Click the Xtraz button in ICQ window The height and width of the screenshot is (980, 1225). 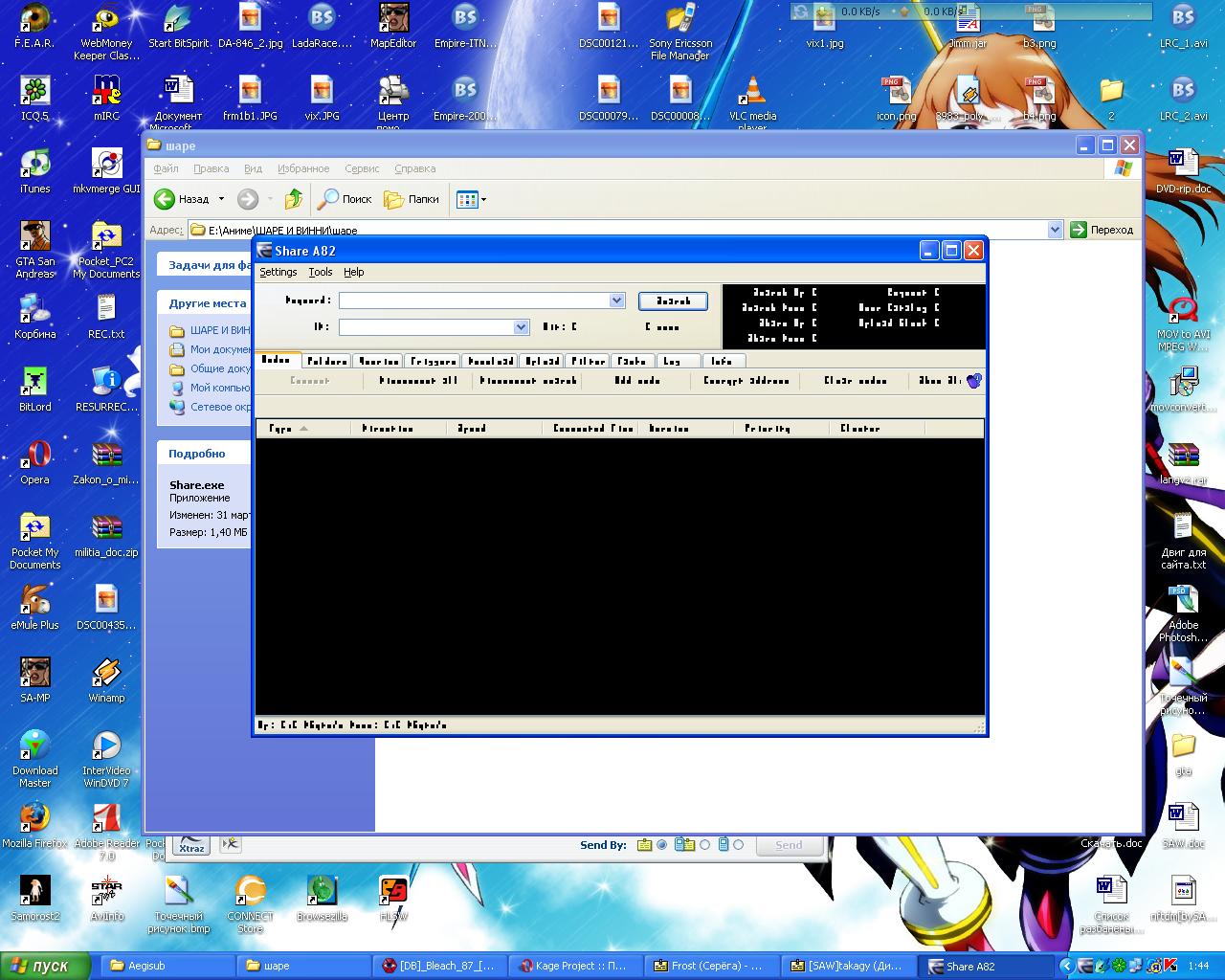point(191,844)
